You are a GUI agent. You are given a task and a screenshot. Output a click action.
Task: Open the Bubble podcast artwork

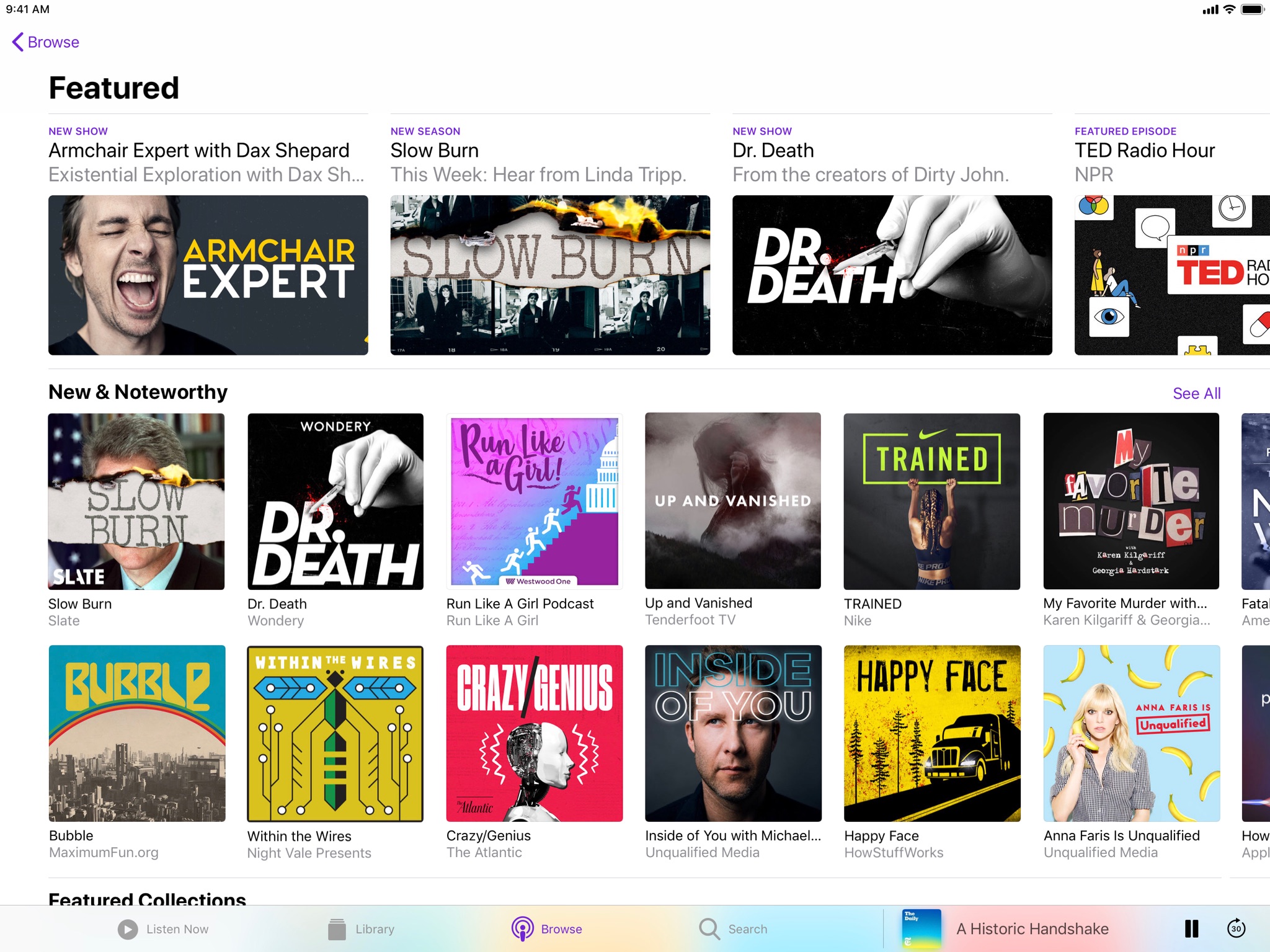(x=137, y=733)
